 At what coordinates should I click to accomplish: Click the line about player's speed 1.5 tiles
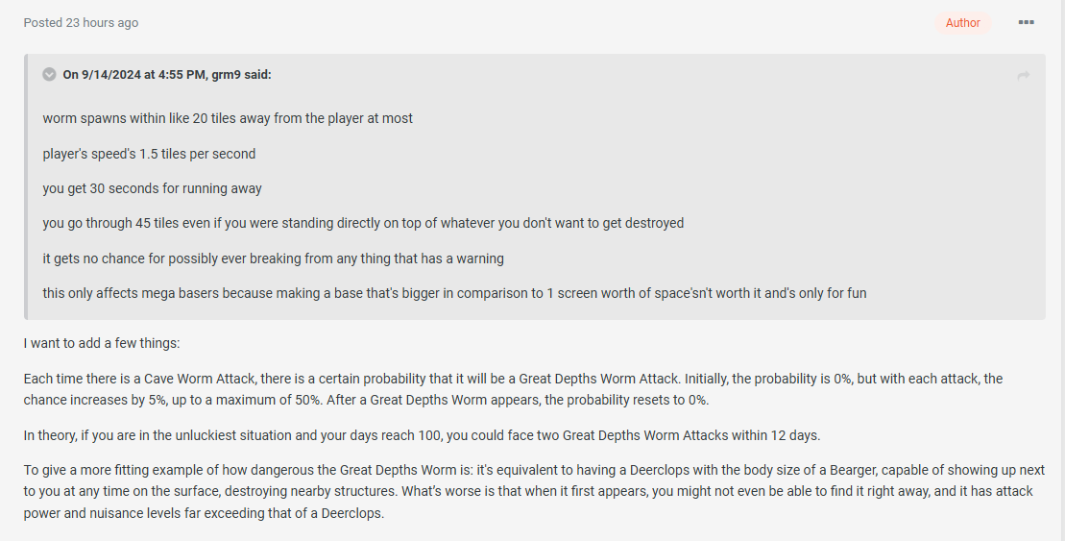[x=149, y=154]
